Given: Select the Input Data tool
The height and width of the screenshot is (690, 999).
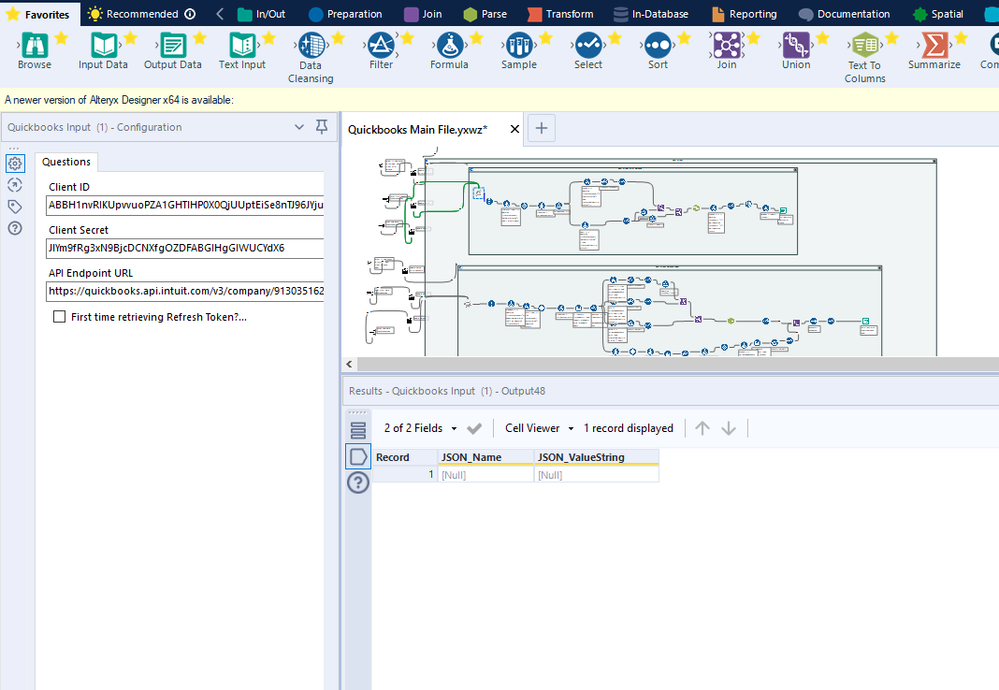Looking at the screenshot, I should tap(103, 45).
